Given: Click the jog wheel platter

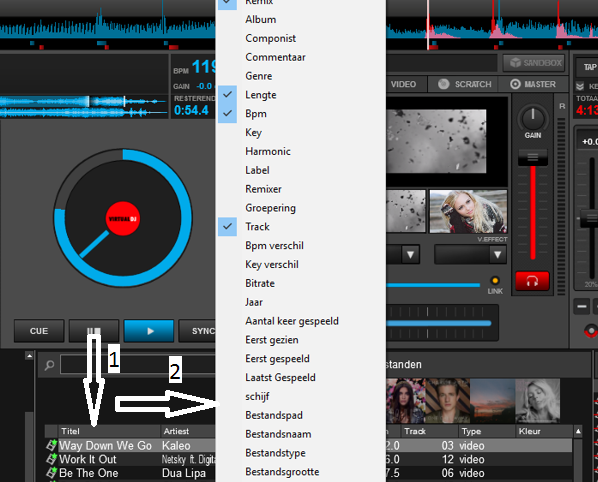Looking at the screenshot, I should [123, 218].
